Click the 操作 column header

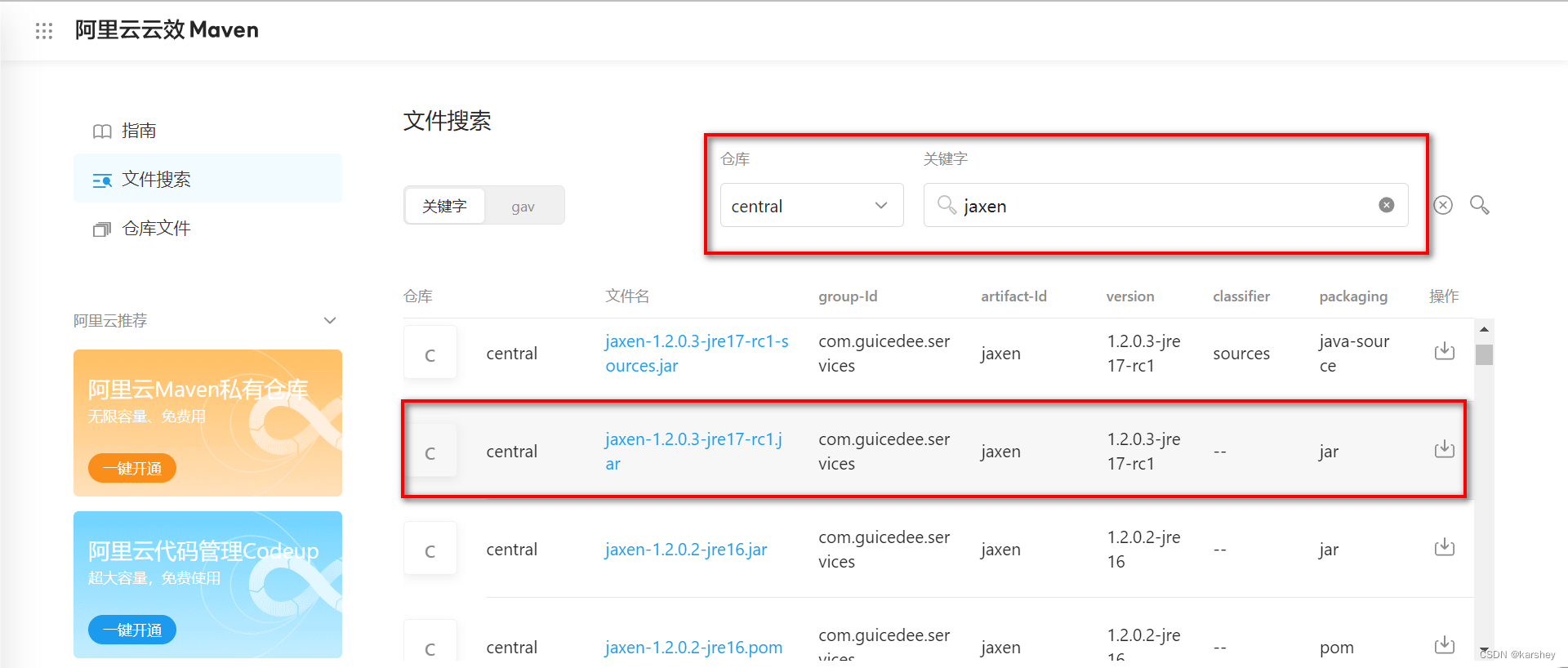1444,296
